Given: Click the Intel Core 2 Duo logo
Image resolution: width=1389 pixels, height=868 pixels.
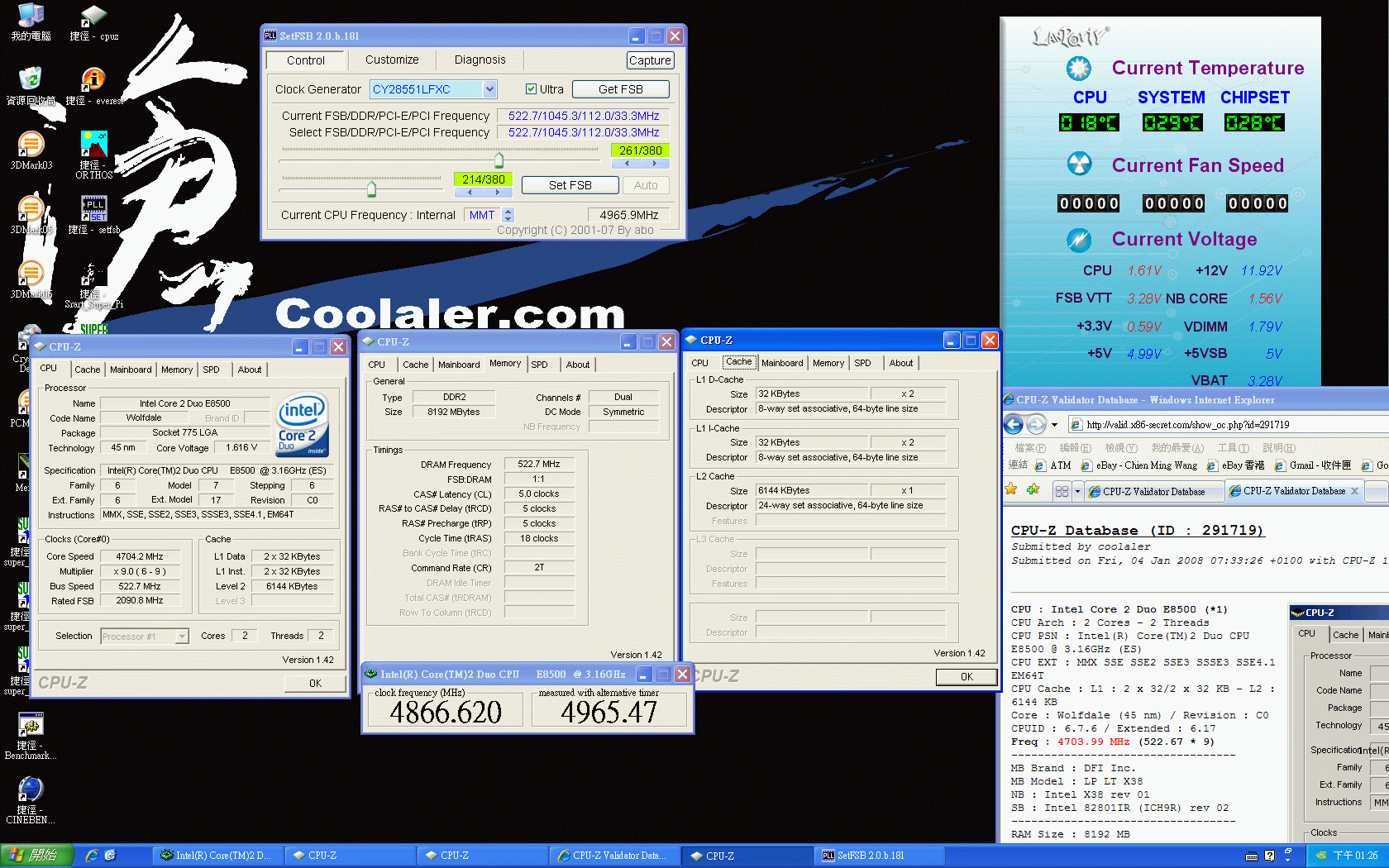Looking at the screenshot, I should (302, 424).
